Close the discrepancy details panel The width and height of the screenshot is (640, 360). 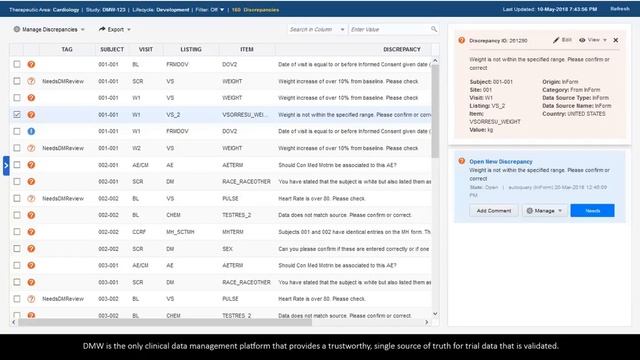[616, 40]
